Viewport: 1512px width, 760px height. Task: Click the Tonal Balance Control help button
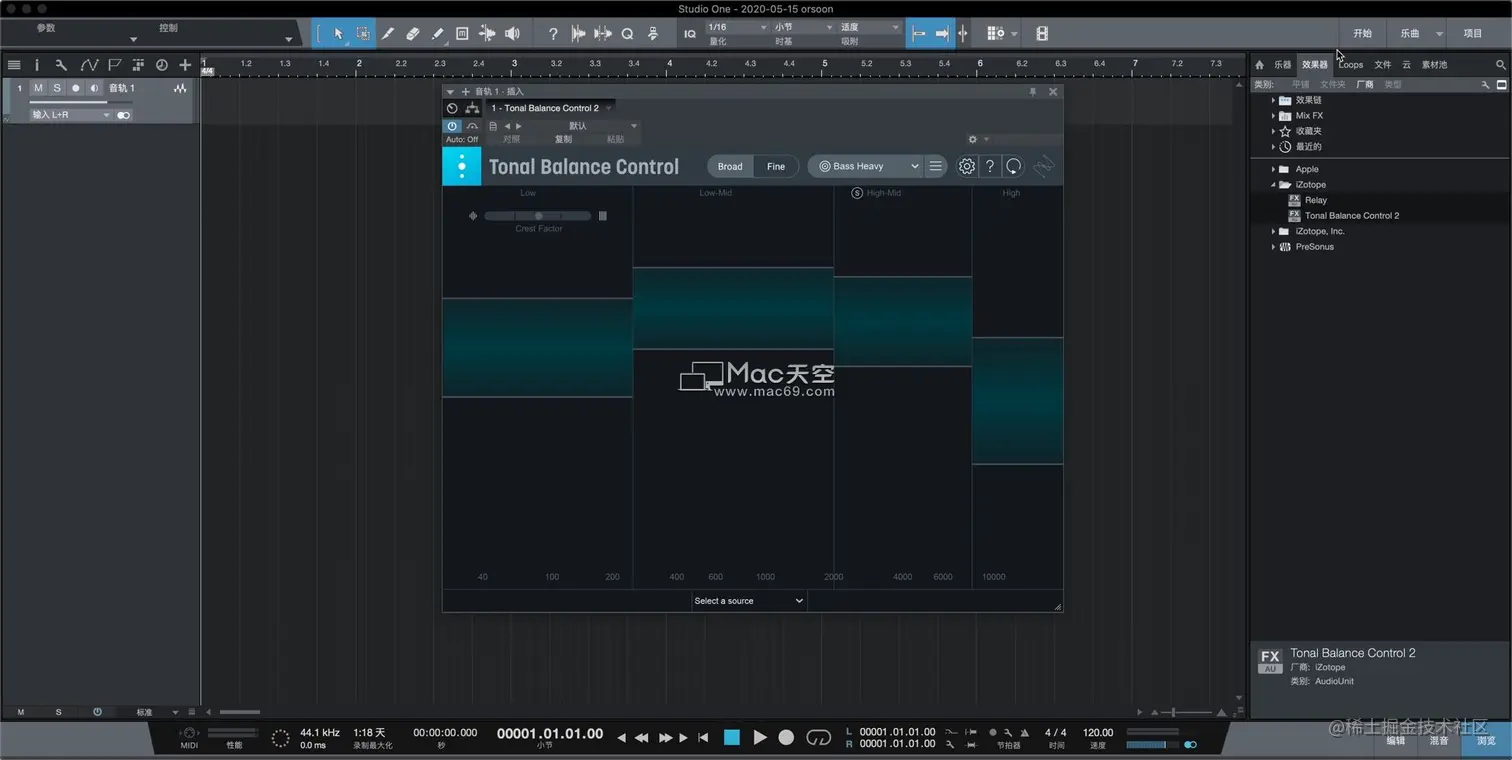coord(990,166)
